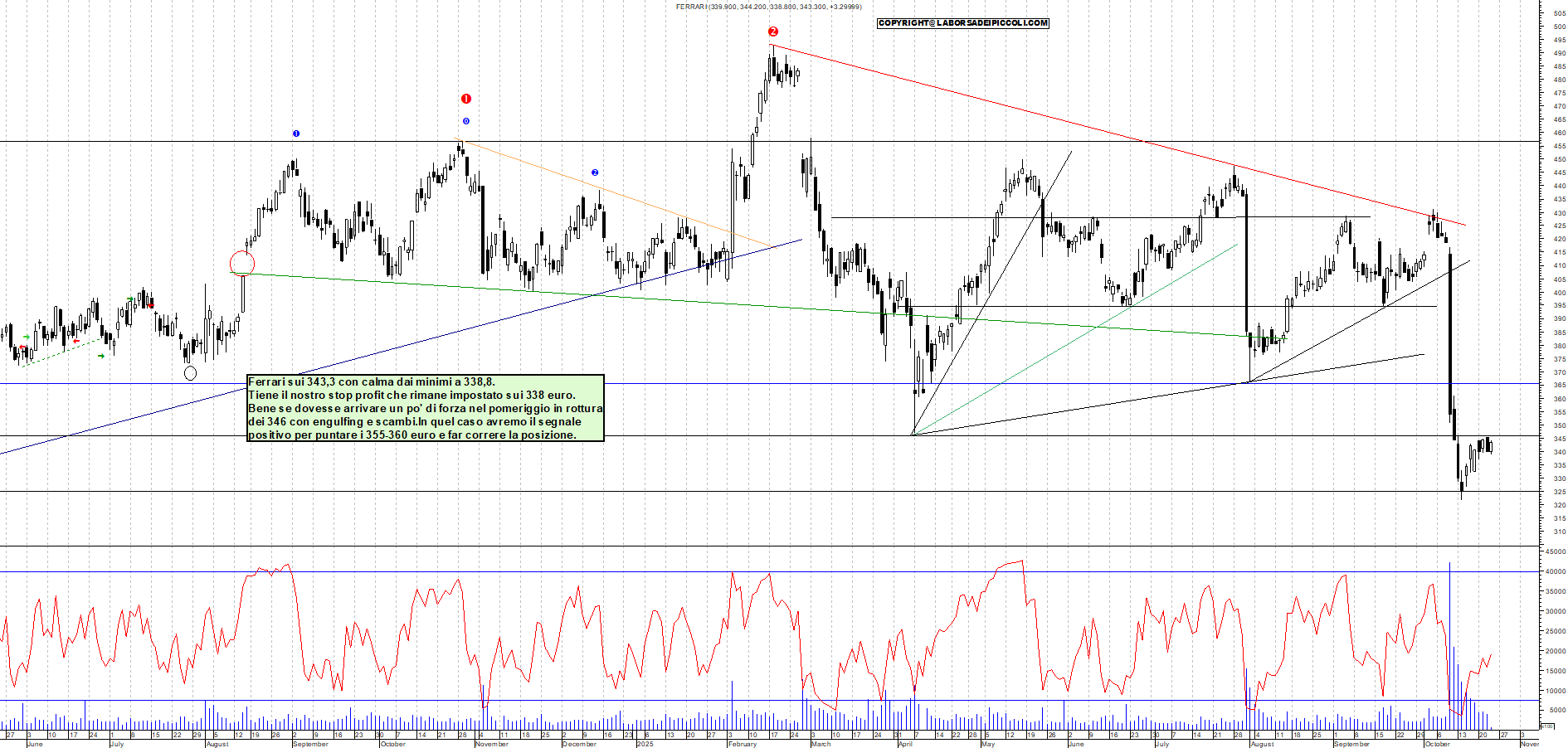Click the 310 price level on right axis
Screen dimensions: 1568x748
pos(1559,532)
